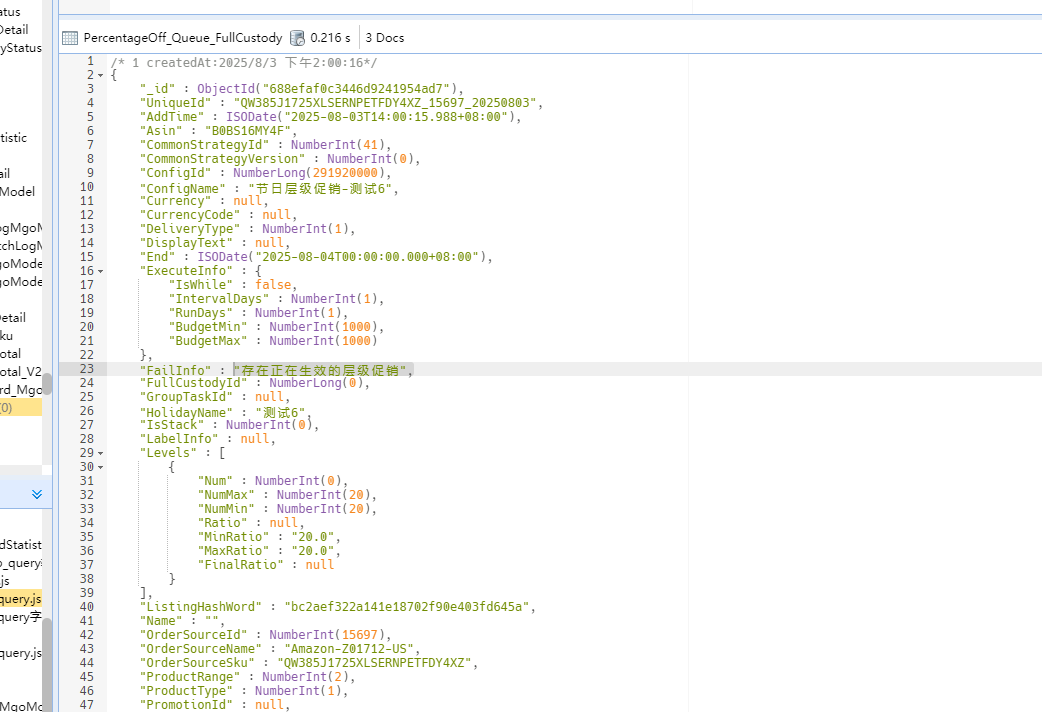Click the ConfigName value 节日层级促销-测试6

(x=320, y=189)
